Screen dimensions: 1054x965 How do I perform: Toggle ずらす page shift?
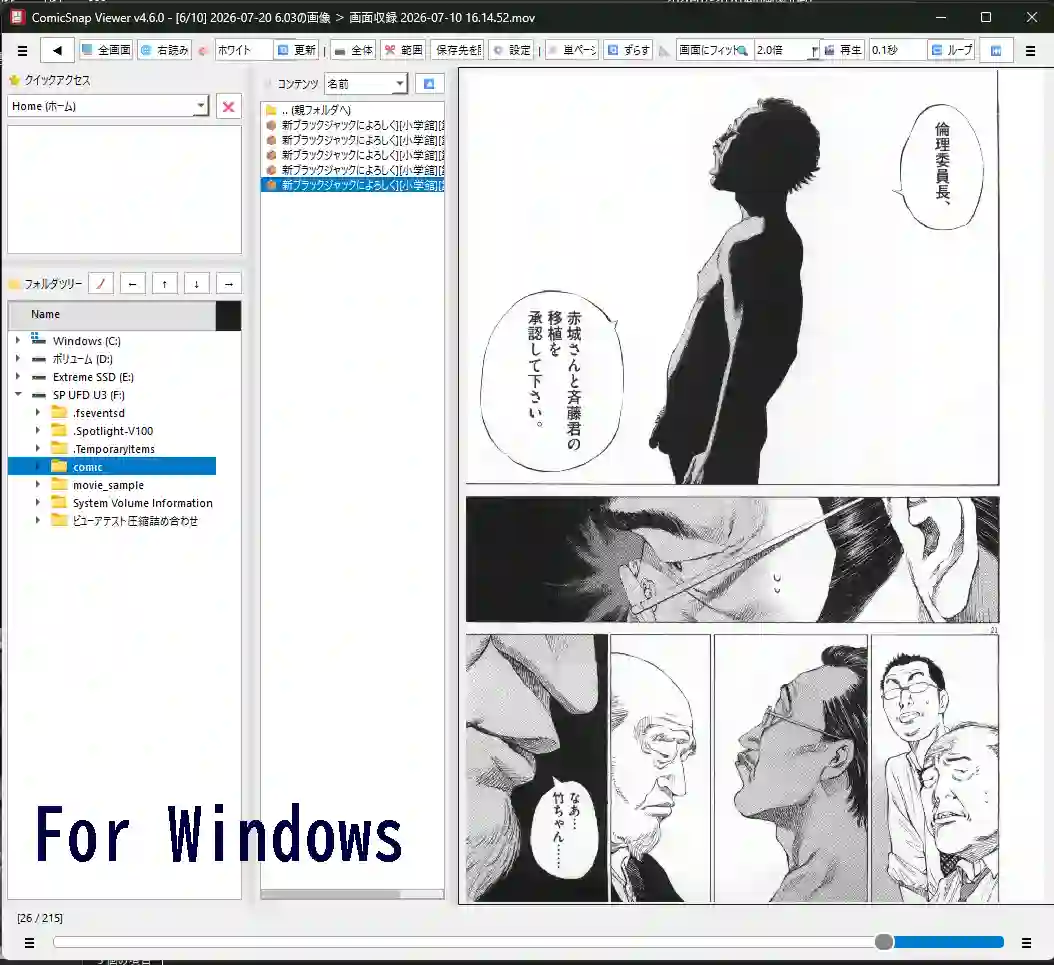(629, 50)
